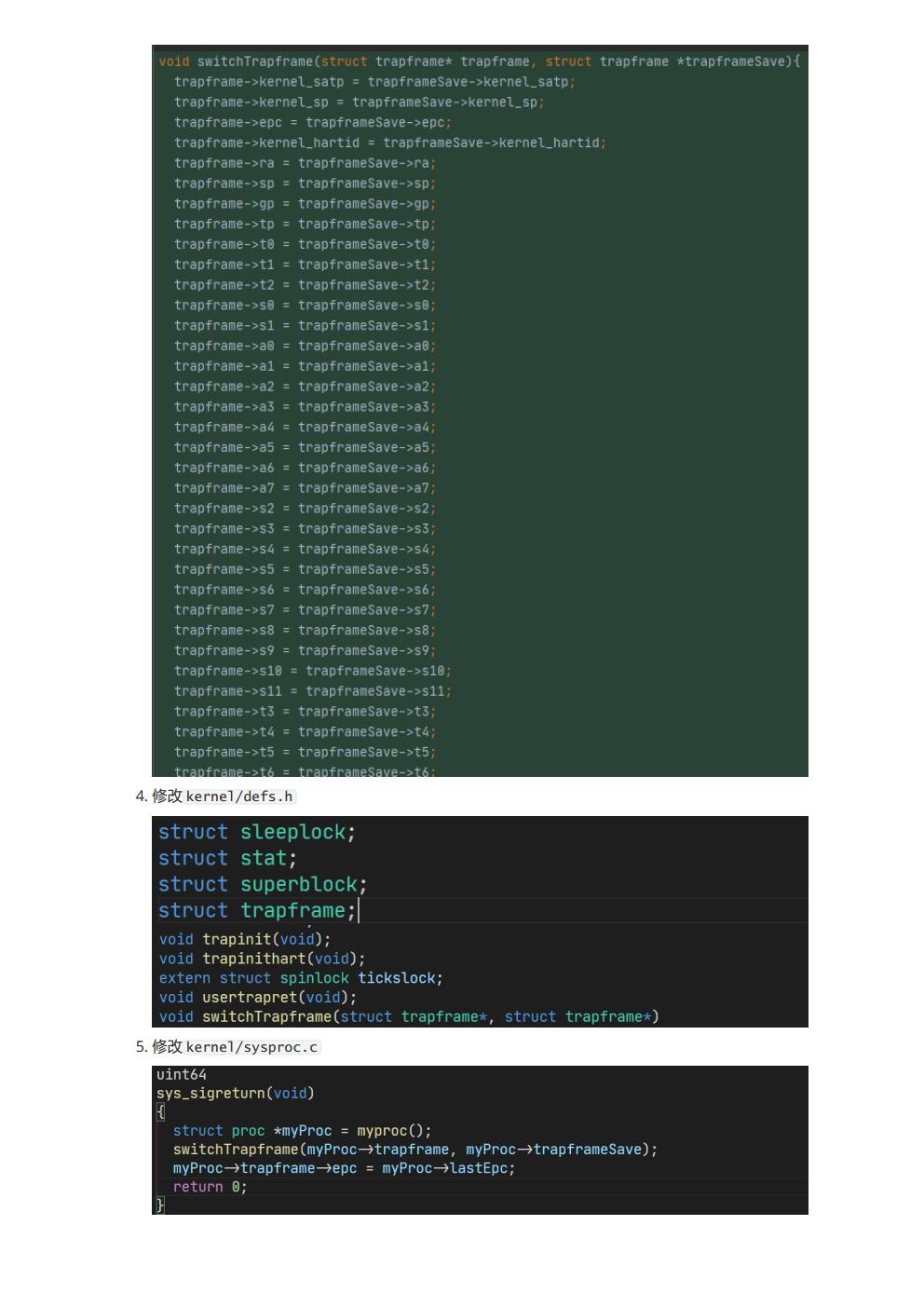Click the myproc() call line
The width and height of the screenshot is (924, 1307).
point(301,1130)
